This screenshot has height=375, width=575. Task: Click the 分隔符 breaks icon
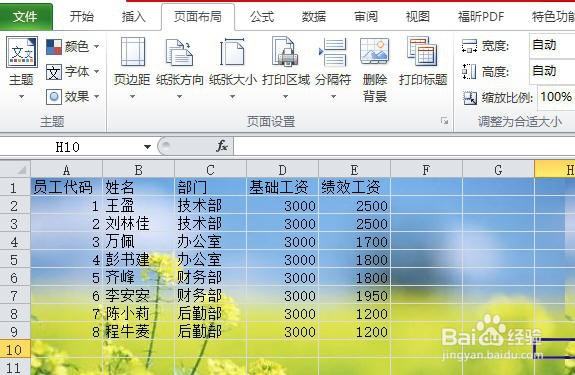[x=333, y=52]
